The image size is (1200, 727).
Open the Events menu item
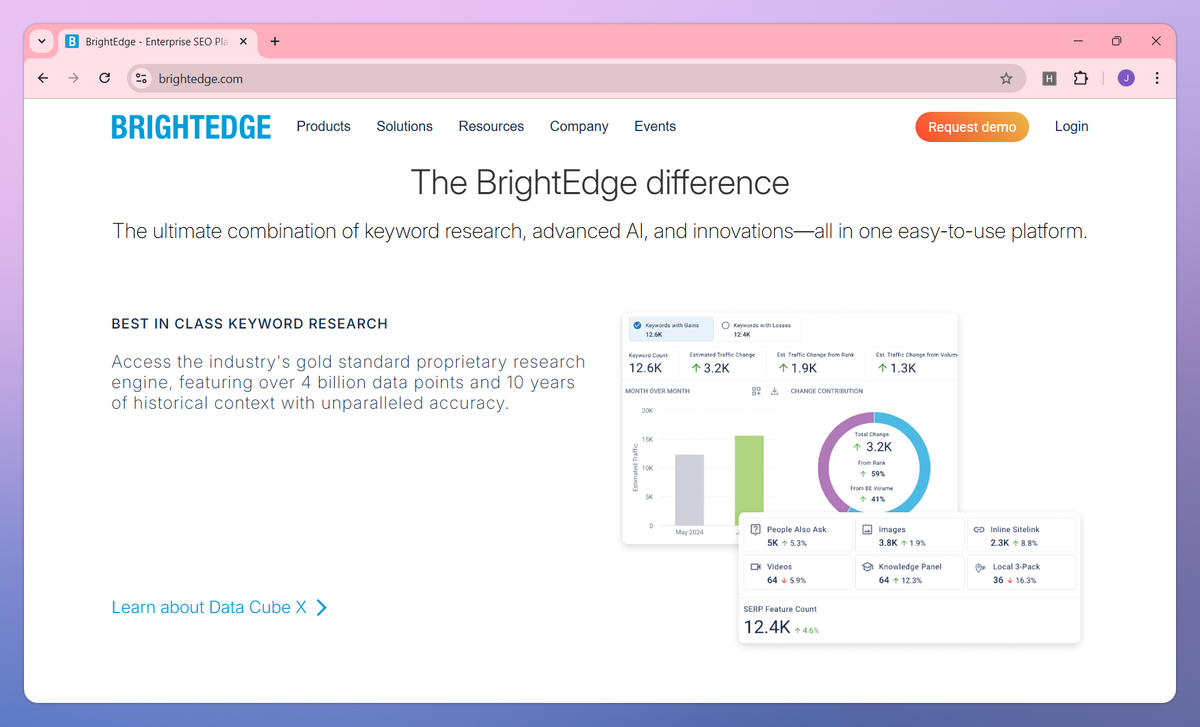coord(655,126)
